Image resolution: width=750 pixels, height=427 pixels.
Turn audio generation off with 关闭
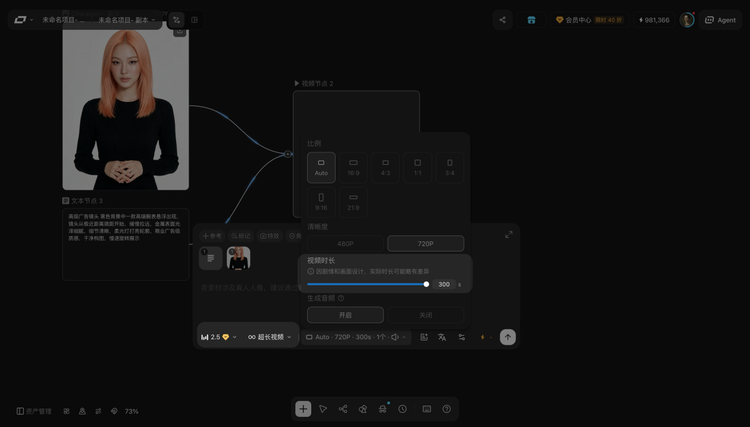point(426,315)
